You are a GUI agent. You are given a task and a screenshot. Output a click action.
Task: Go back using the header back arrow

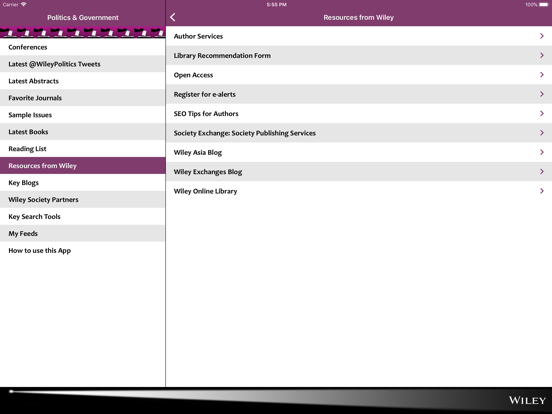[x=172, y=17]
